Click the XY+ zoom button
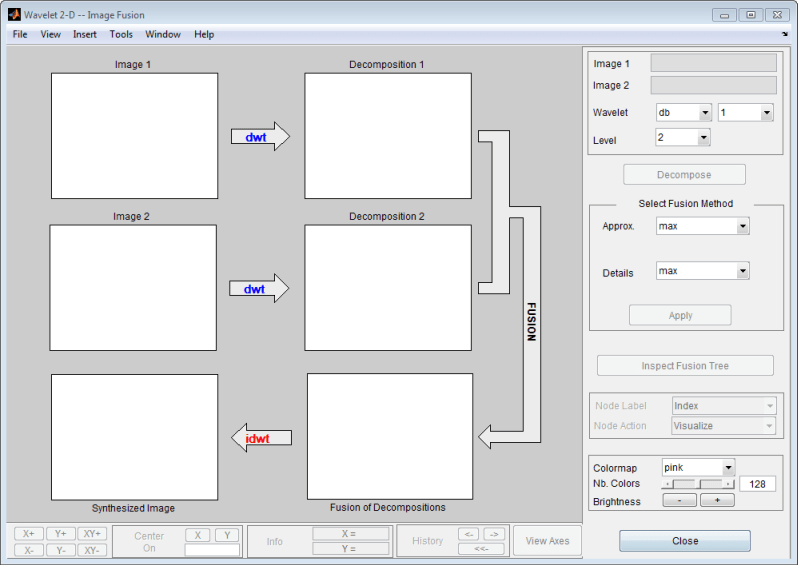The height and width of the screenshot is (565, 798). [x=92, y=533]
